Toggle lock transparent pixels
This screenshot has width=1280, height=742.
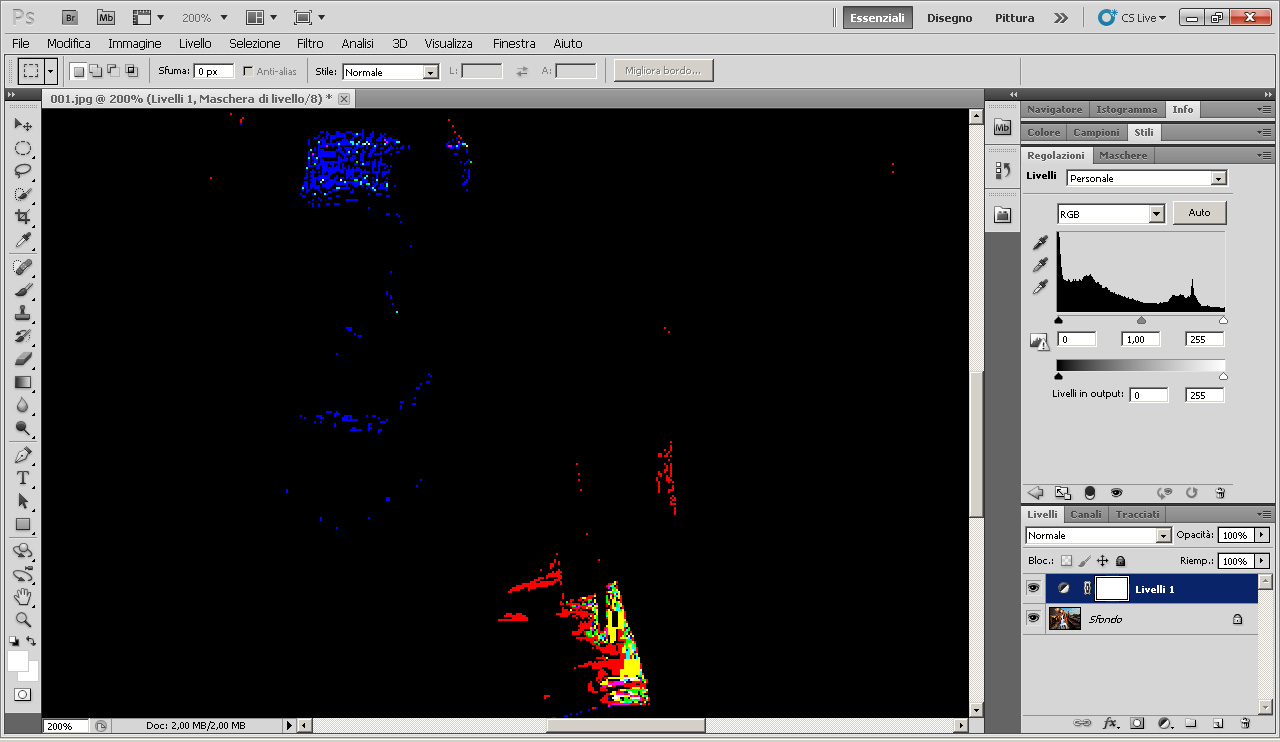(x=1066, y=561)
